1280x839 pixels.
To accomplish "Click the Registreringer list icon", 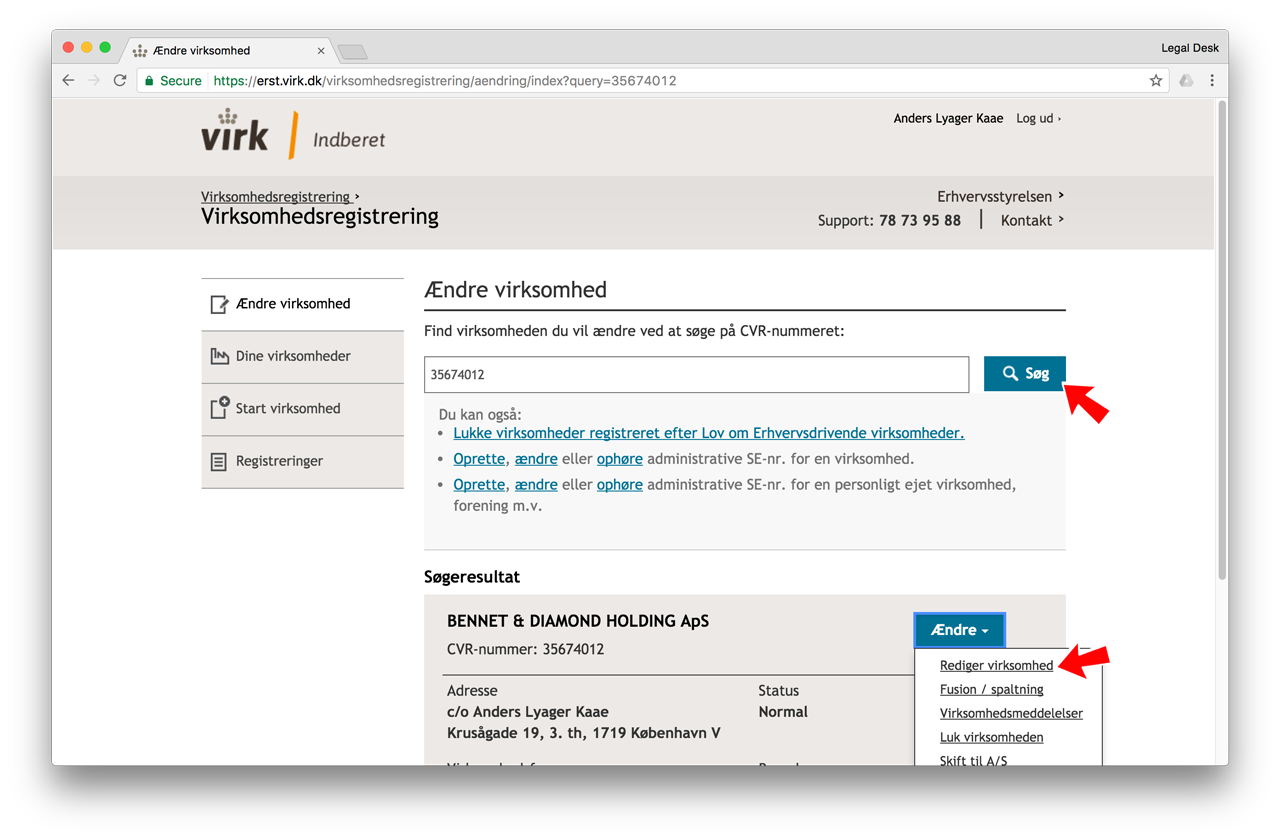I will pyautogui.click(x=219, y=461).
